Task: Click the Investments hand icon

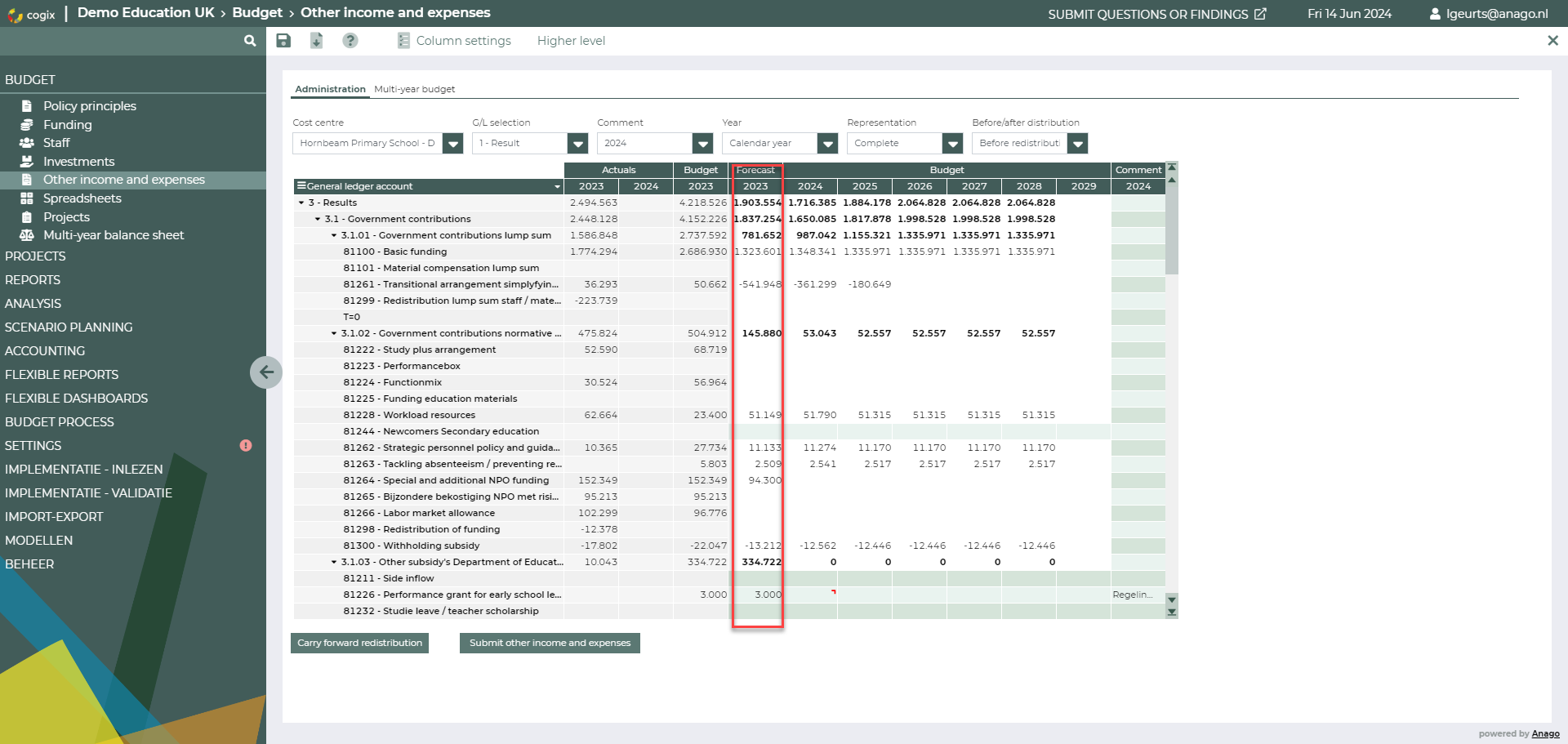Action: (x=27, y=162)
